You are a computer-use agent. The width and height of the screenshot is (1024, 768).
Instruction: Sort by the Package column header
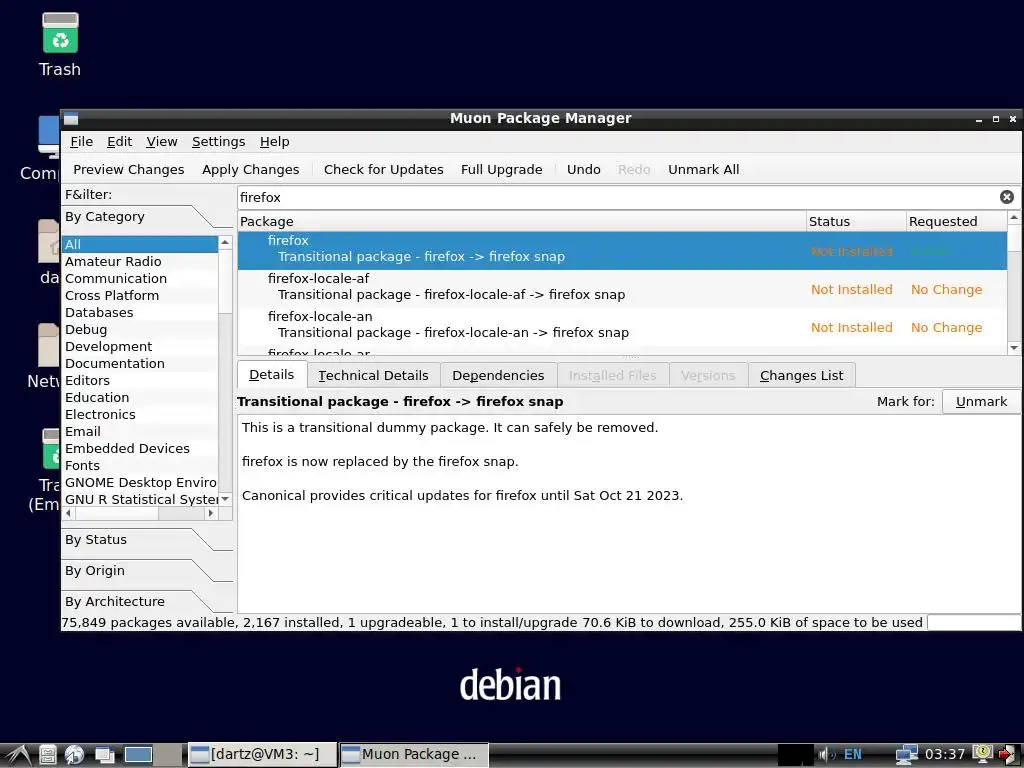point(521,221)
